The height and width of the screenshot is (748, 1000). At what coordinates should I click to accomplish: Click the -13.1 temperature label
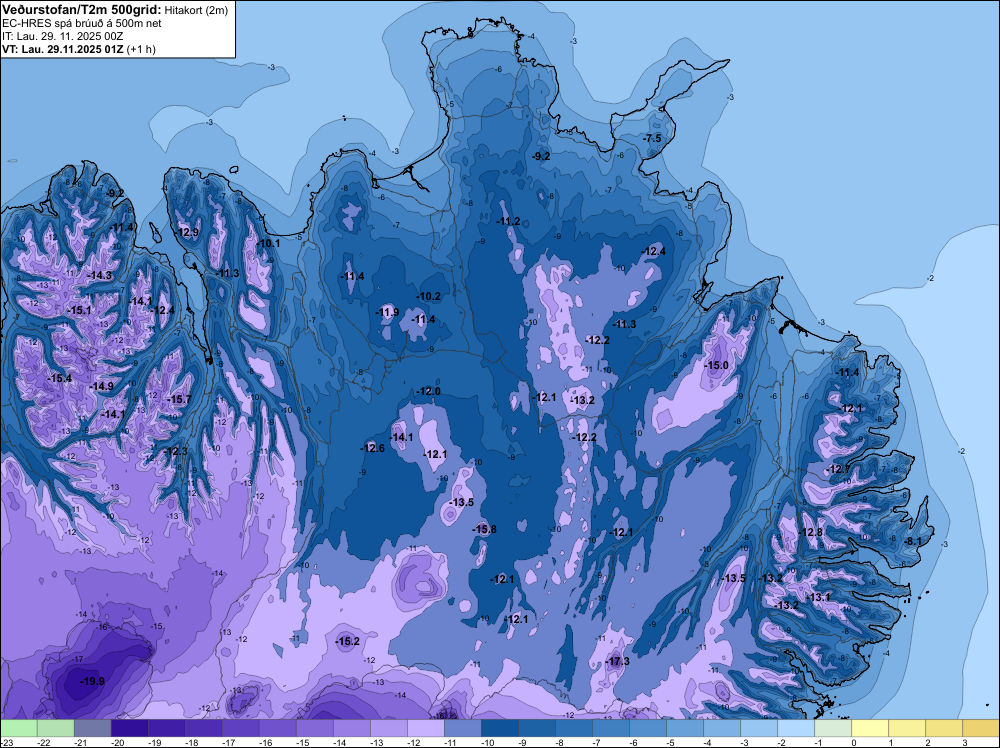tap(818, 598)
